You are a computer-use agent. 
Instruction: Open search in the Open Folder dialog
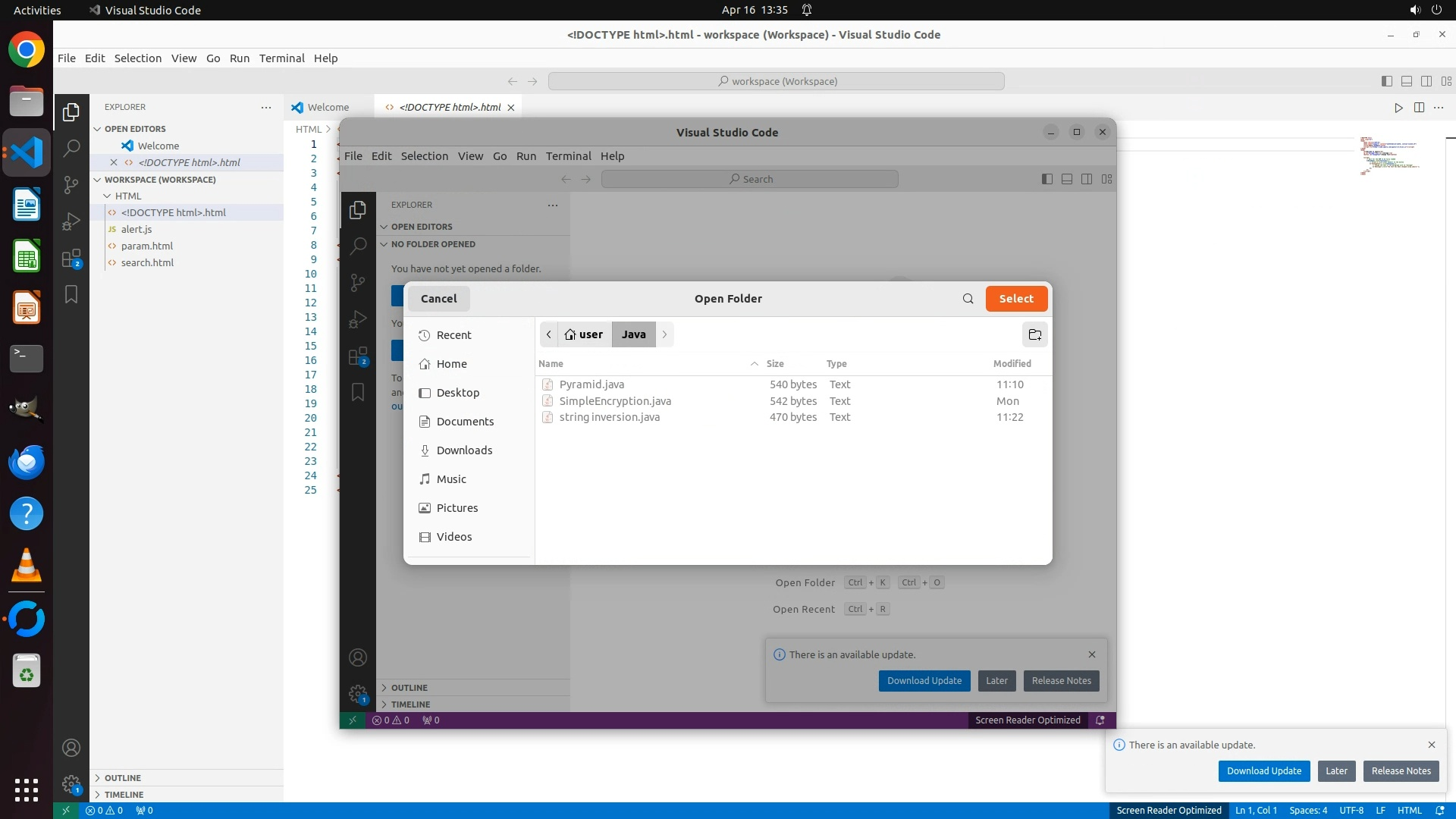click(968, 299)
